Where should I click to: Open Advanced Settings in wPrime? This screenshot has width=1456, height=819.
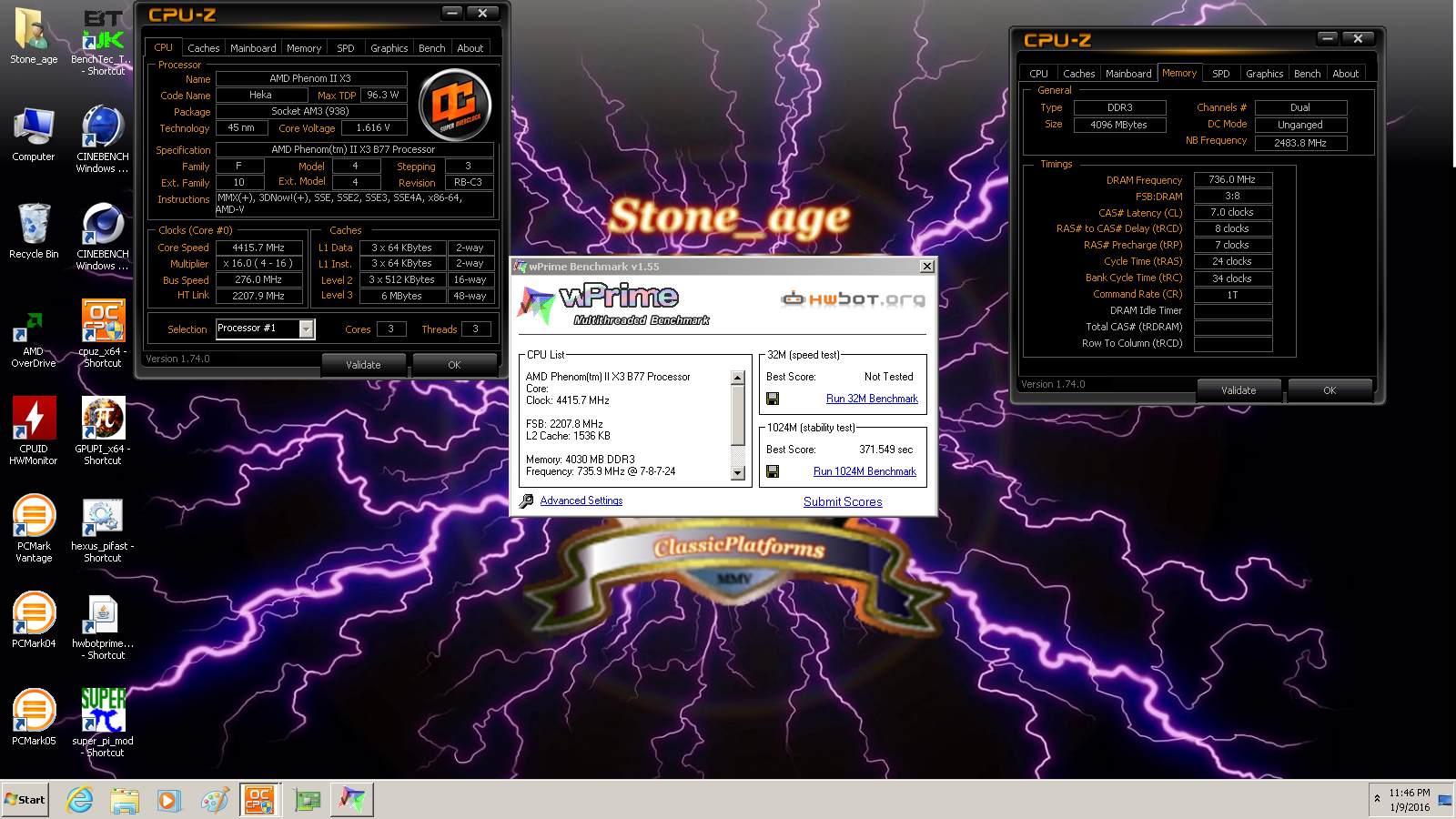click(x=581, y=500)
